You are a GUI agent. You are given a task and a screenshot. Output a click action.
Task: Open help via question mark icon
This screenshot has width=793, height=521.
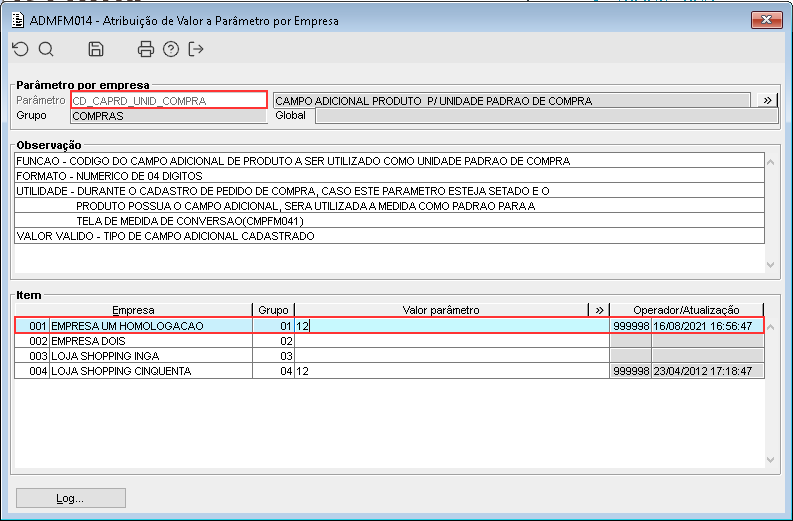[x=171, y=49]
